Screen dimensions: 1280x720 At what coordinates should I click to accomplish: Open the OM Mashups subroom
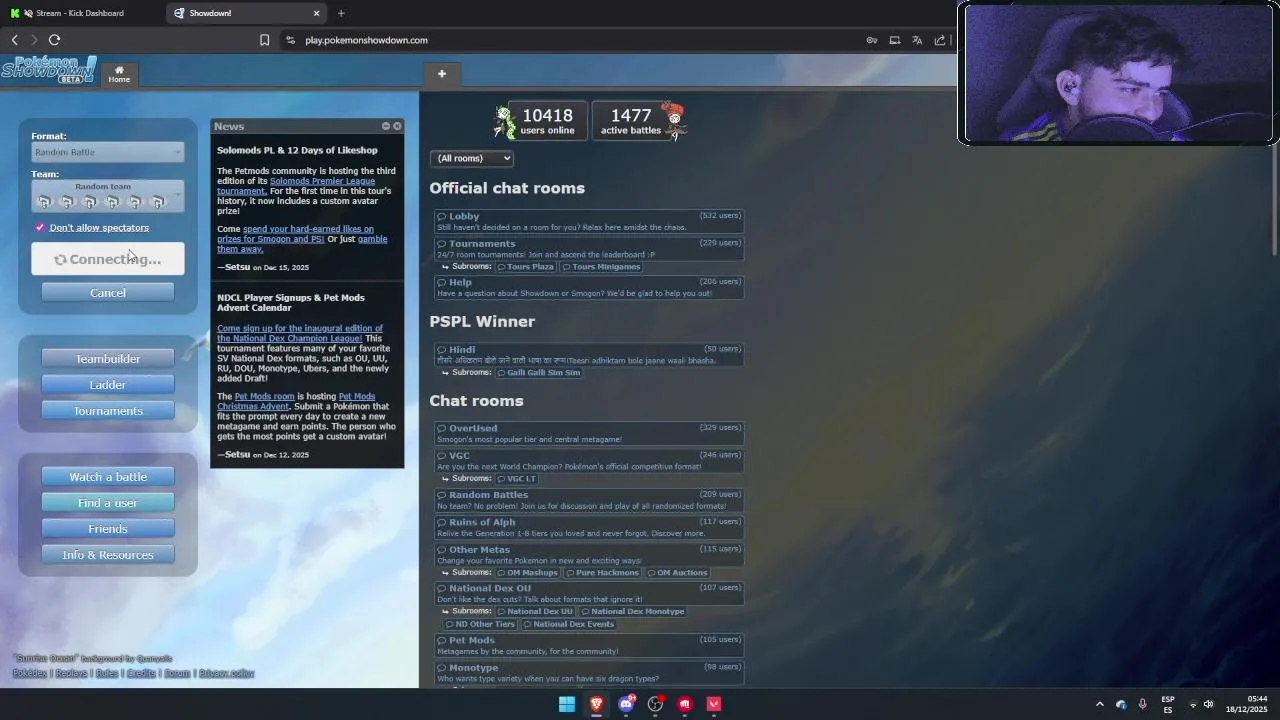pos(527,573)
